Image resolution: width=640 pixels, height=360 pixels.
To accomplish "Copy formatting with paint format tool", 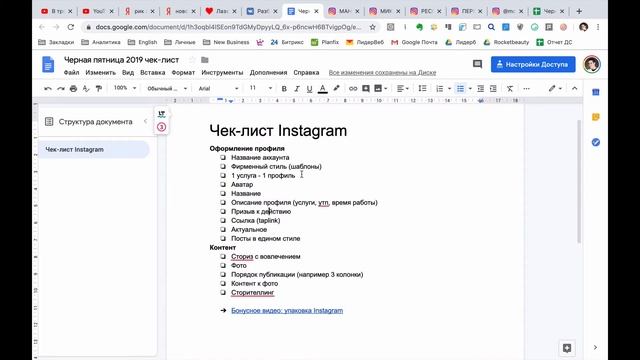I will [x=99, y=89].
